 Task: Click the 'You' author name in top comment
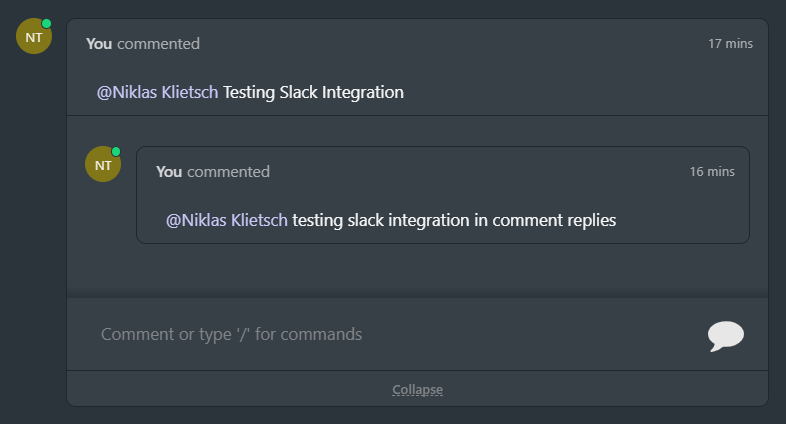[x=99, y=44]
